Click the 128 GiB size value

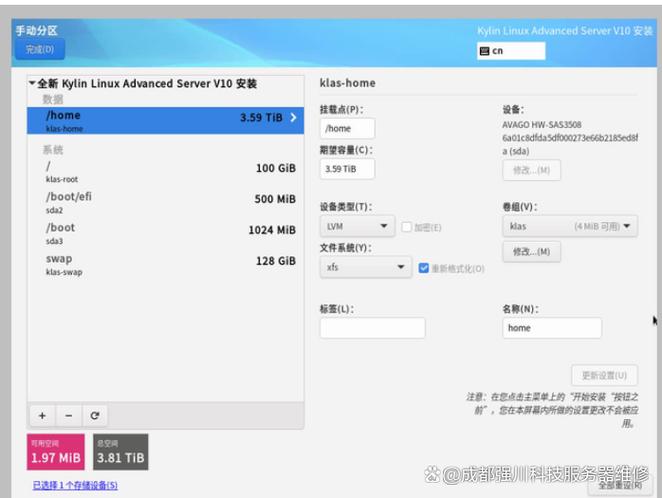pyautogui.click(x=276, y=261)
